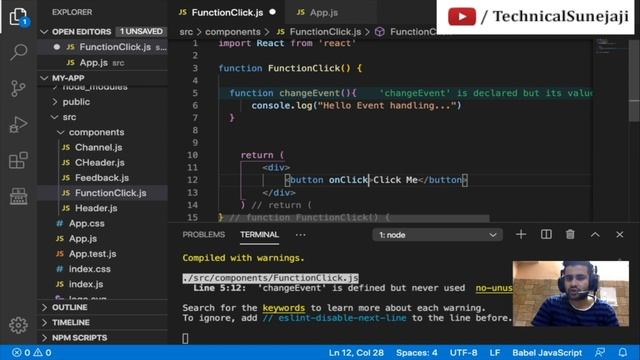The height and width of the screenshot is (360, 640).
Task: Click ./src/components/FunctionClick.js path in terminal
Action: (x=270, y=278)
